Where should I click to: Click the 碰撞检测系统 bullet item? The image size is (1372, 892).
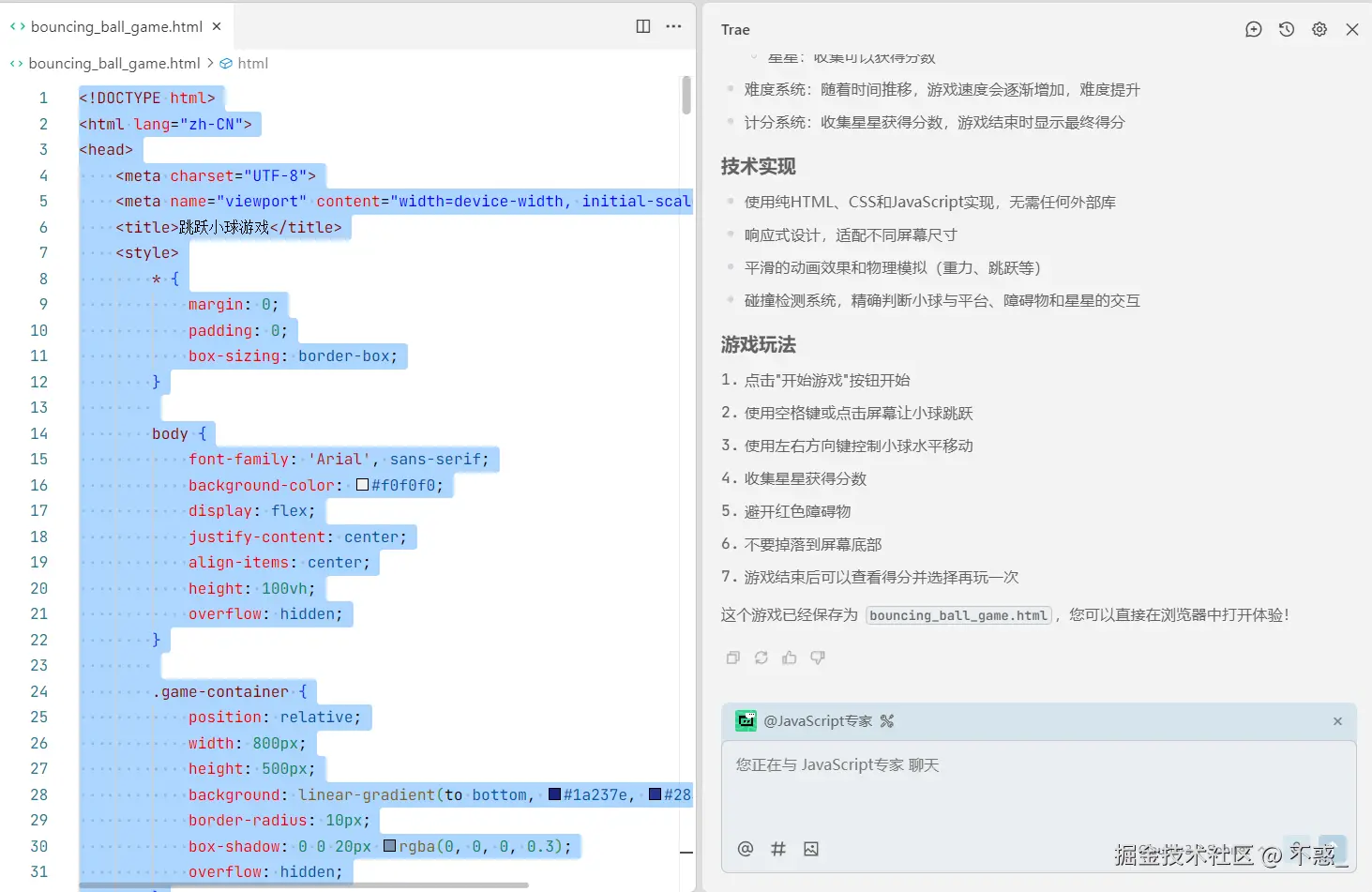(x=942, y=300)
